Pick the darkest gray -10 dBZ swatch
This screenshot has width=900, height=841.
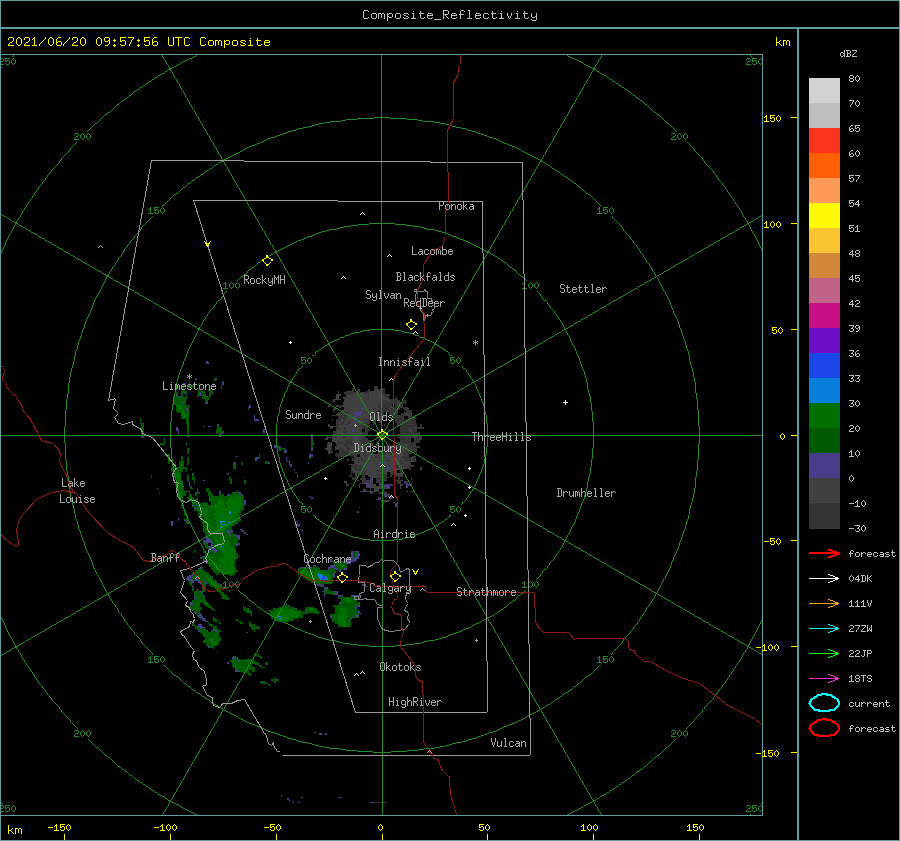824,516
